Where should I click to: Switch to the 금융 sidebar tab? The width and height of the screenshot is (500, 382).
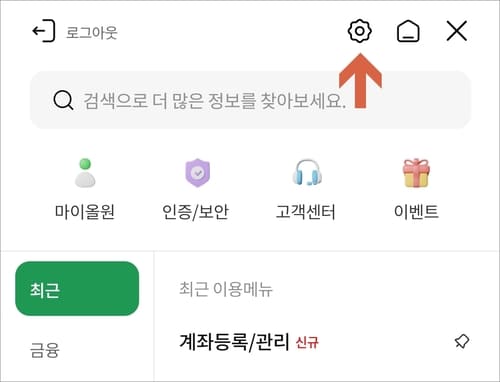[45, 350]
